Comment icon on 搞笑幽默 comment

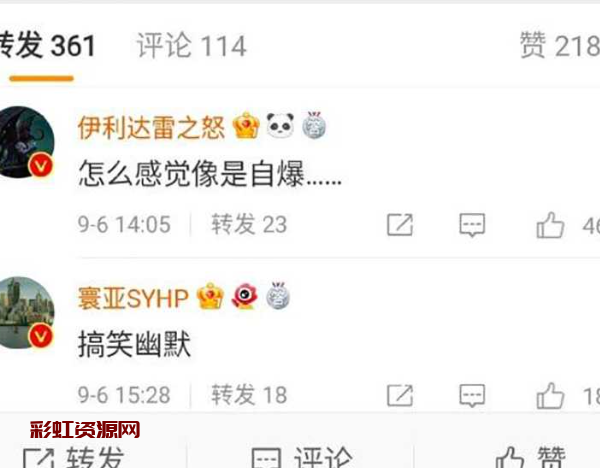click(472, 395)
